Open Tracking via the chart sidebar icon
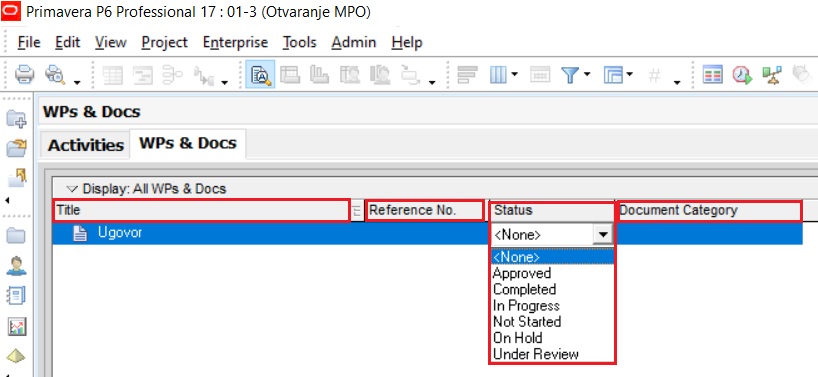 [x=16, y=327]
